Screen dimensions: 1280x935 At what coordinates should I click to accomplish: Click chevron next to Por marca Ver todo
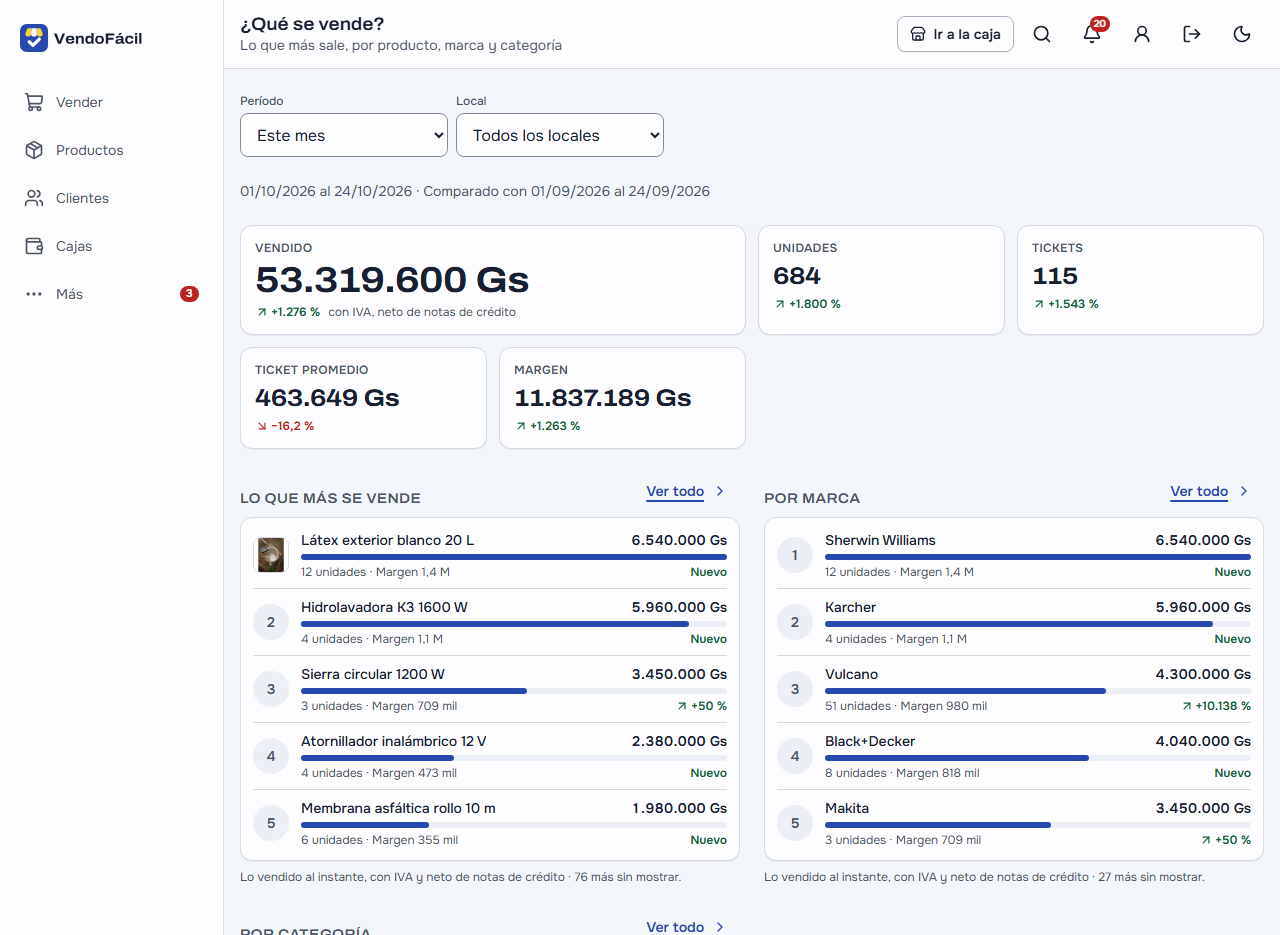1244,491
